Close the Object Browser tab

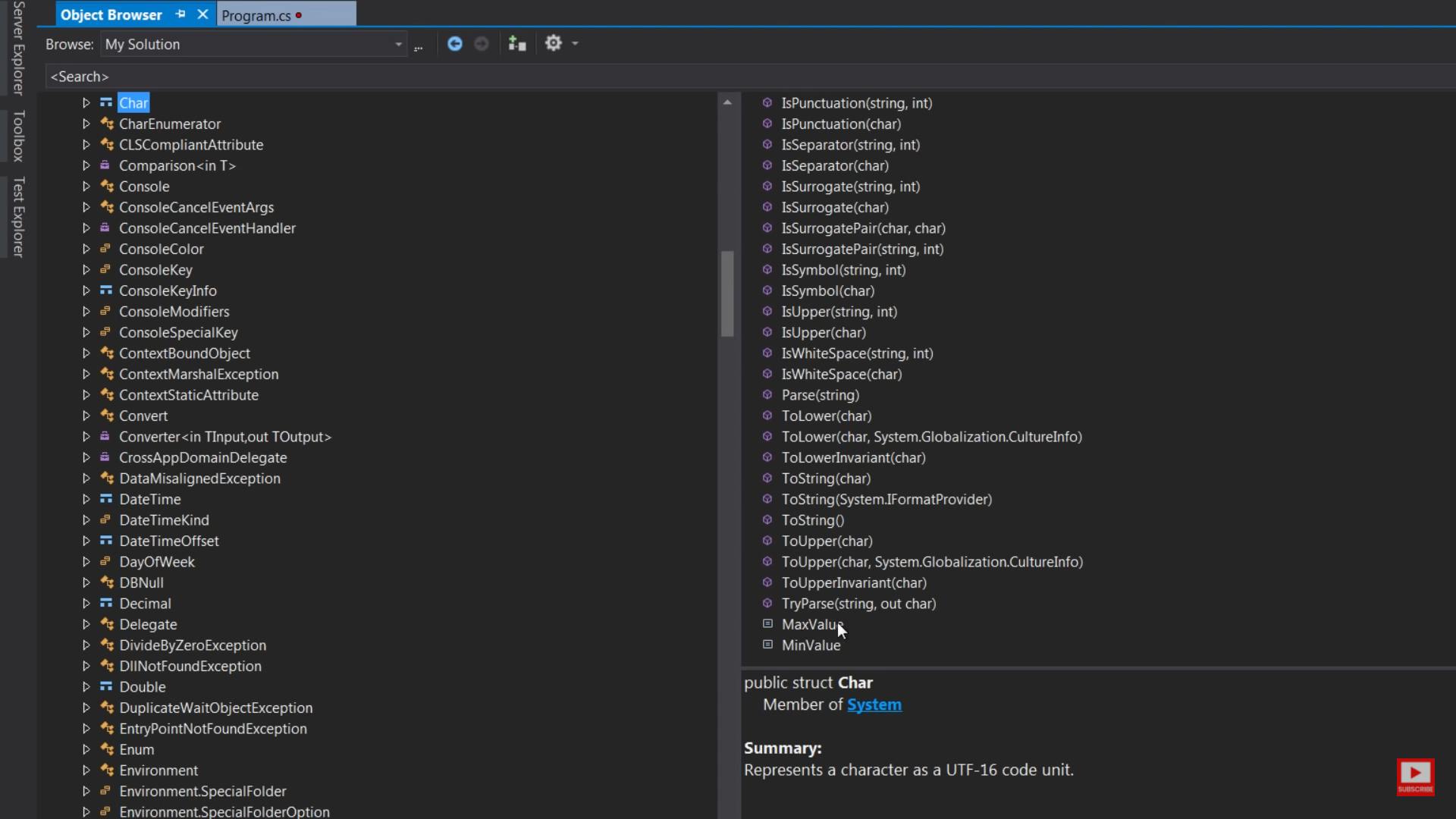[202, 14]
